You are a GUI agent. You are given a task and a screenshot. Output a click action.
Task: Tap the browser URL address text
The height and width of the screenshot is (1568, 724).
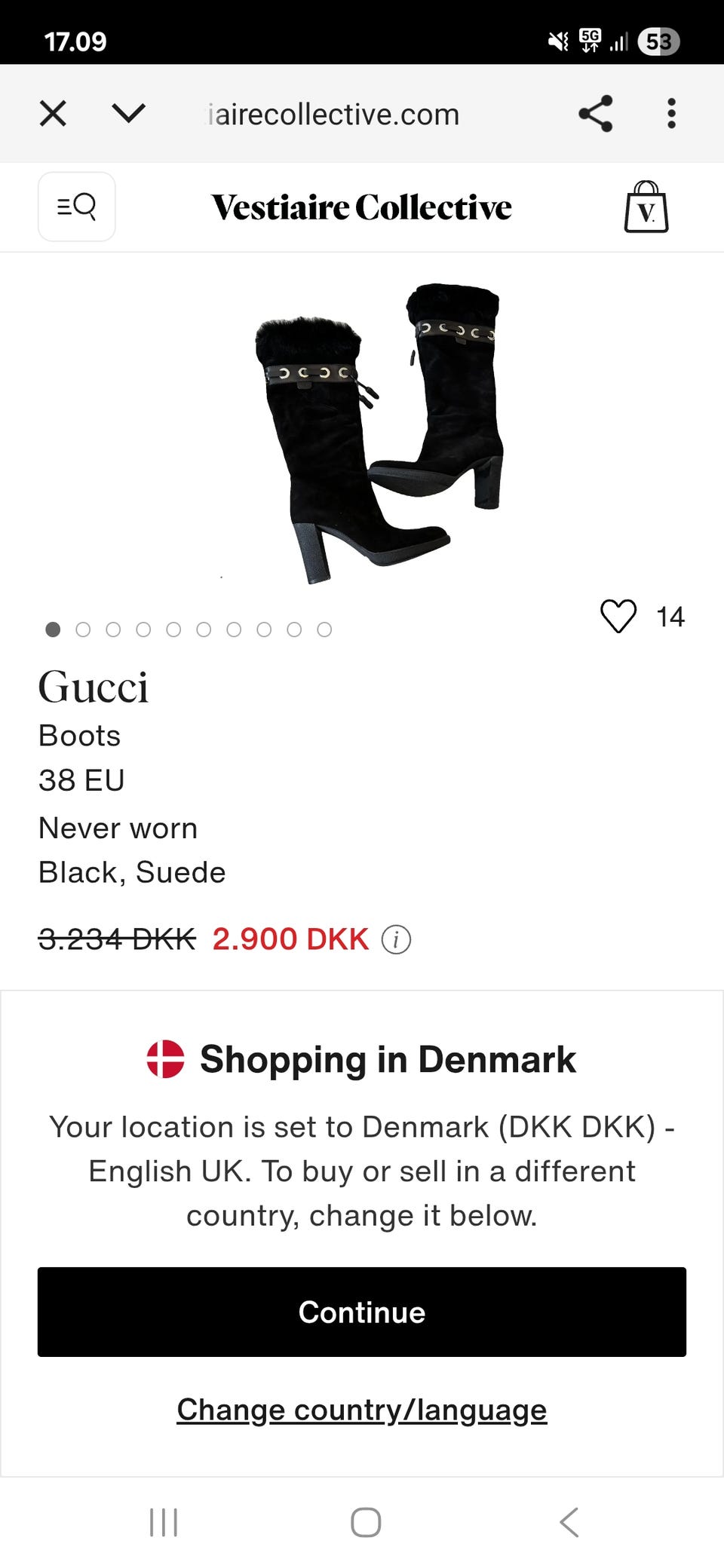[333, 115]
